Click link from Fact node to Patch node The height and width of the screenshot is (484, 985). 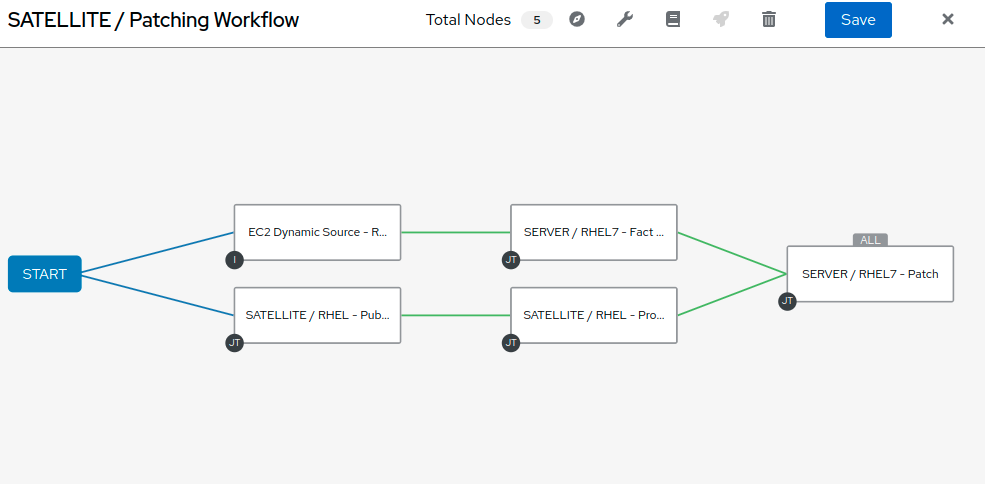click(732, 253)
